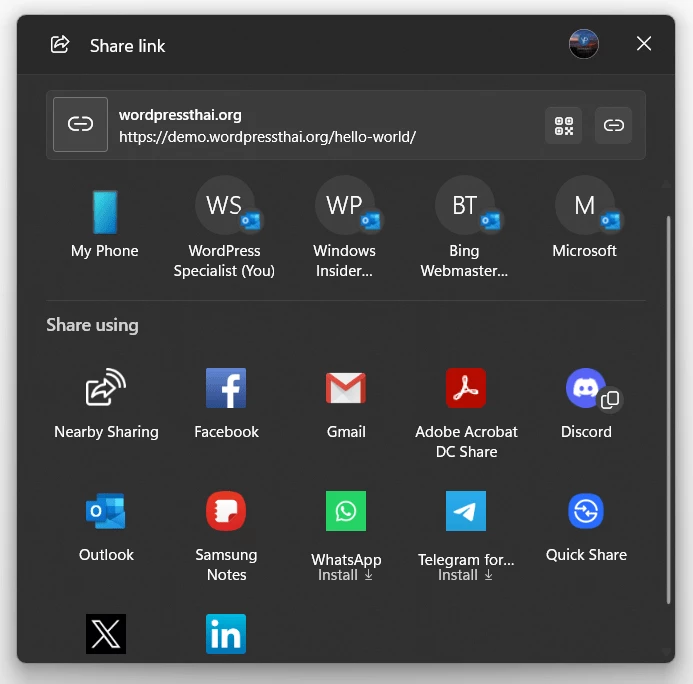This screenshot has width=693, height=684.
Task: Share the link using Outlook app
Action: pos(106,527)
